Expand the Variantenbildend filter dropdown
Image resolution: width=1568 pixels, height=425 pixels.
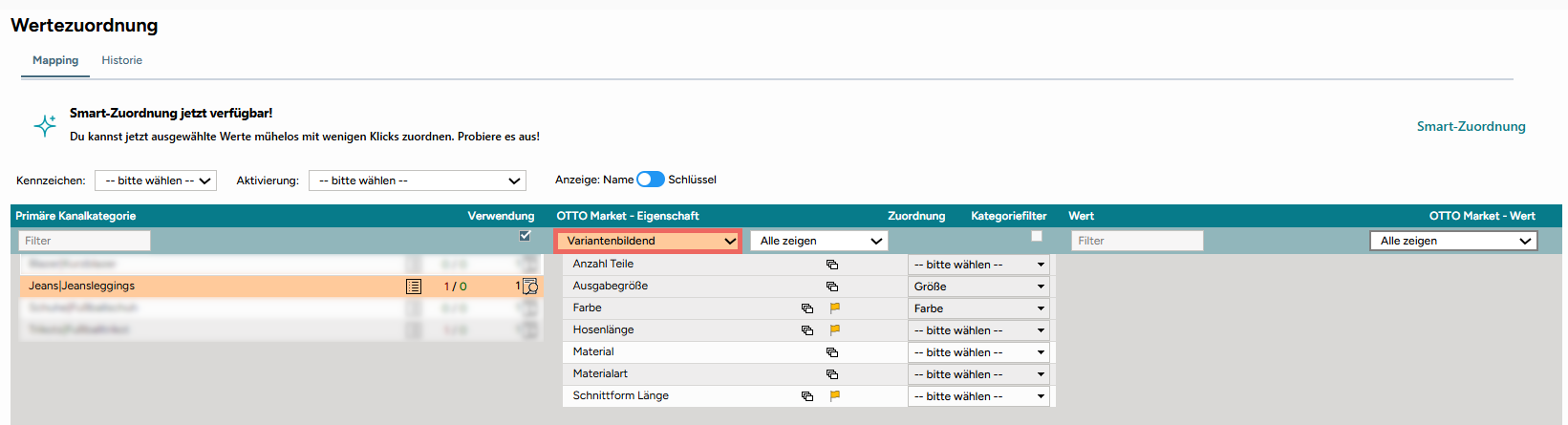point(649,241)
